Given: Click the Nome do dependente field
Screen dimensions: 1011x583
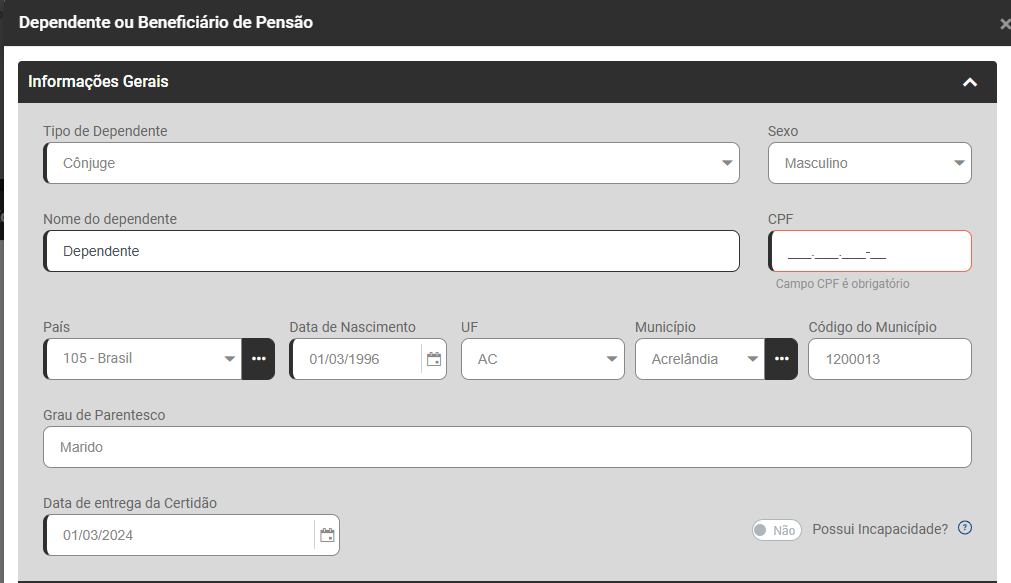Looking at the screenshot, I should pos(392,251).
